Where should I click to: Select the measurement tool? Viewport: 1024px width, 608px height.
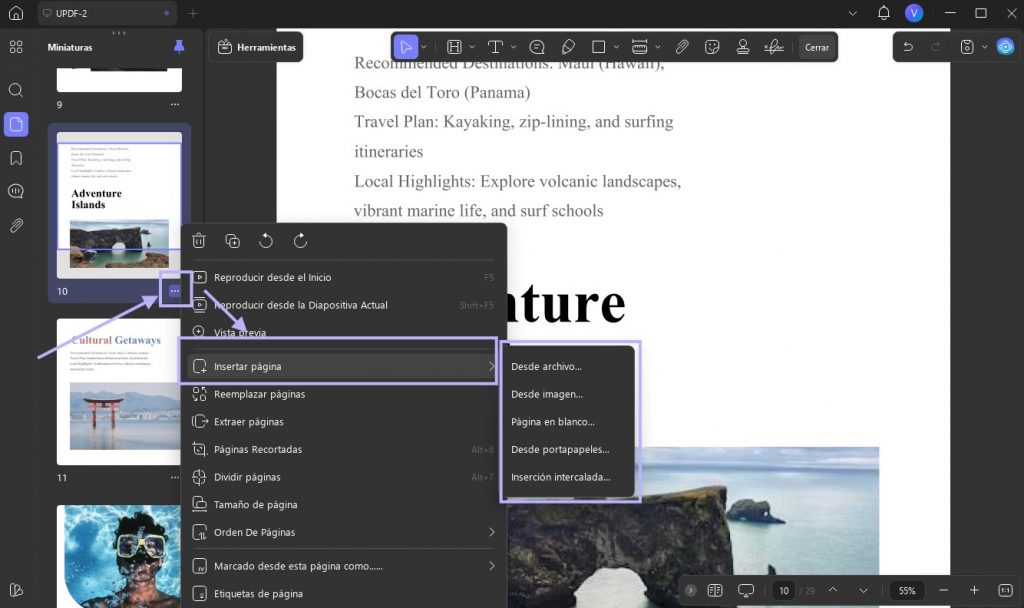click(x=639, y=47)
